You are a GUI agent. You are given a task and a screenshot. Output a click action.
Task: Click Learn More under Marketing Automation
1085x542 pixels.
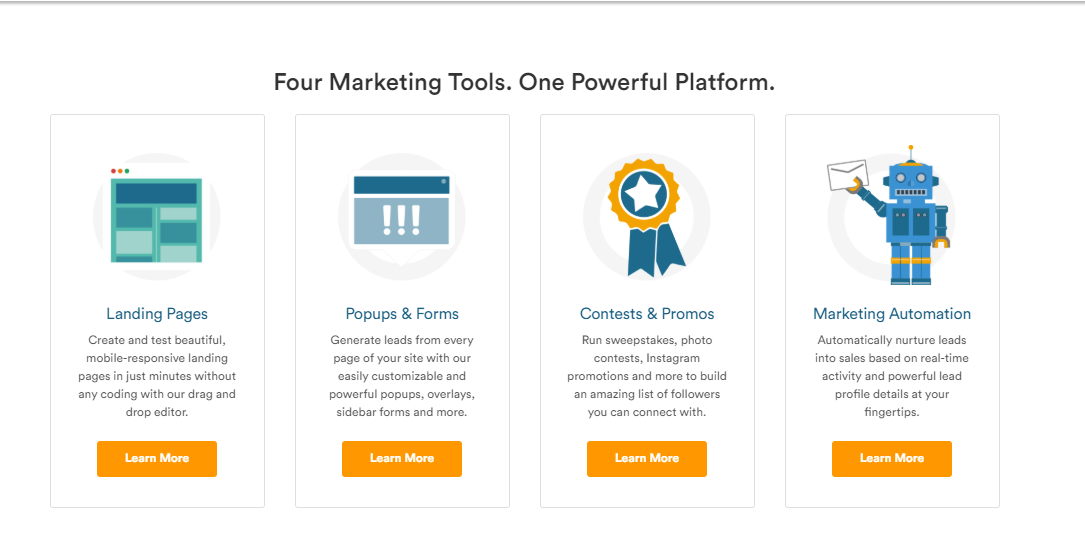click(x=892, y=458)
